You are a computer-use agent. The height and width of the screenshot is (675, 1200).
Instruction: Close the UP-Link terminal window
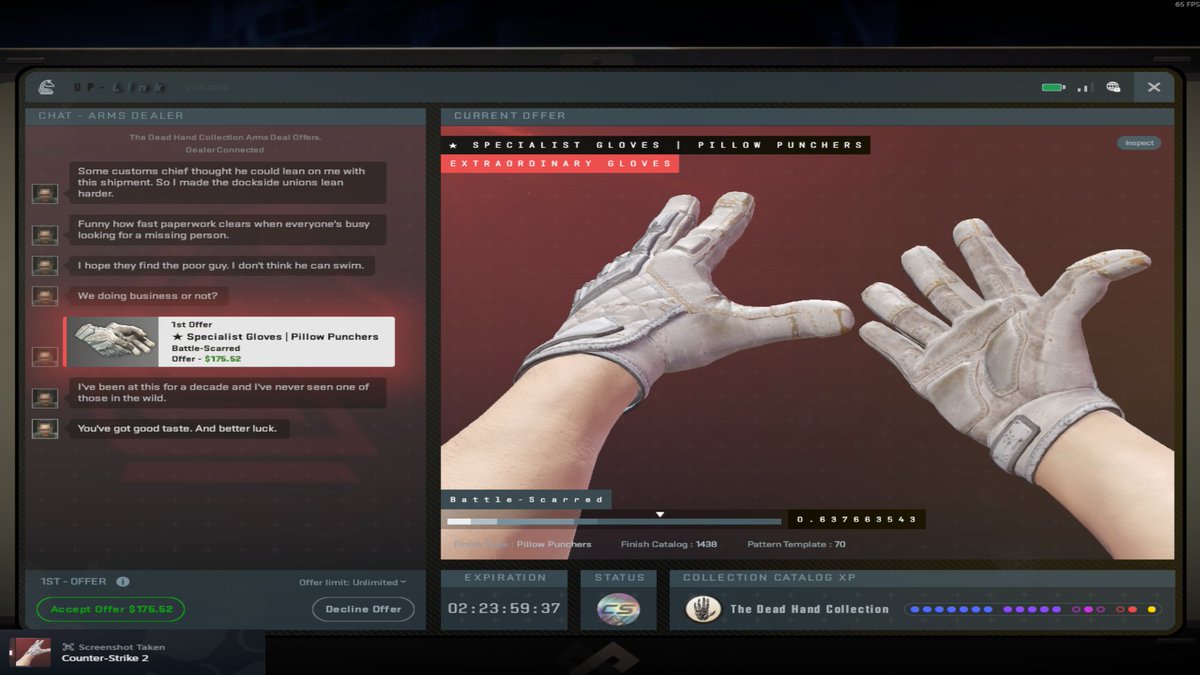pyautogui.click(x=1153, y=87)
